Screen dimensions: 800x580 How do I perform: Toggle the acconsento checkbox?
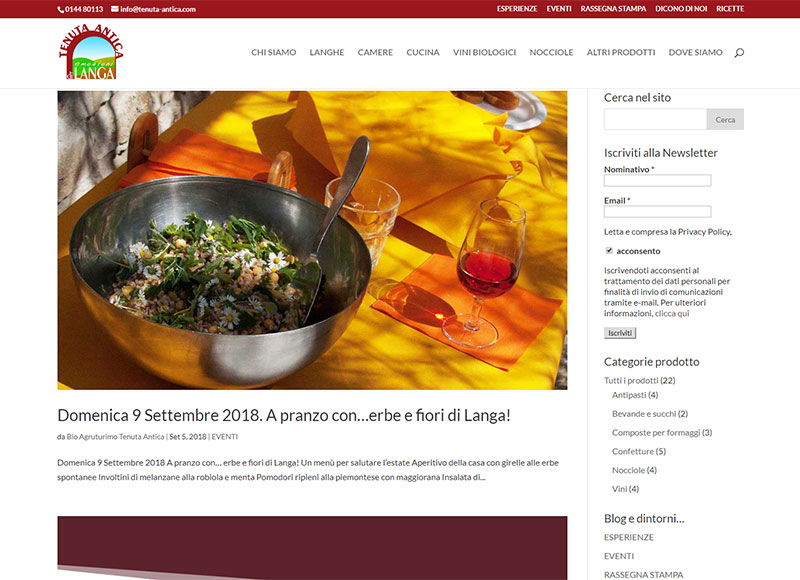tap(609, 250)
